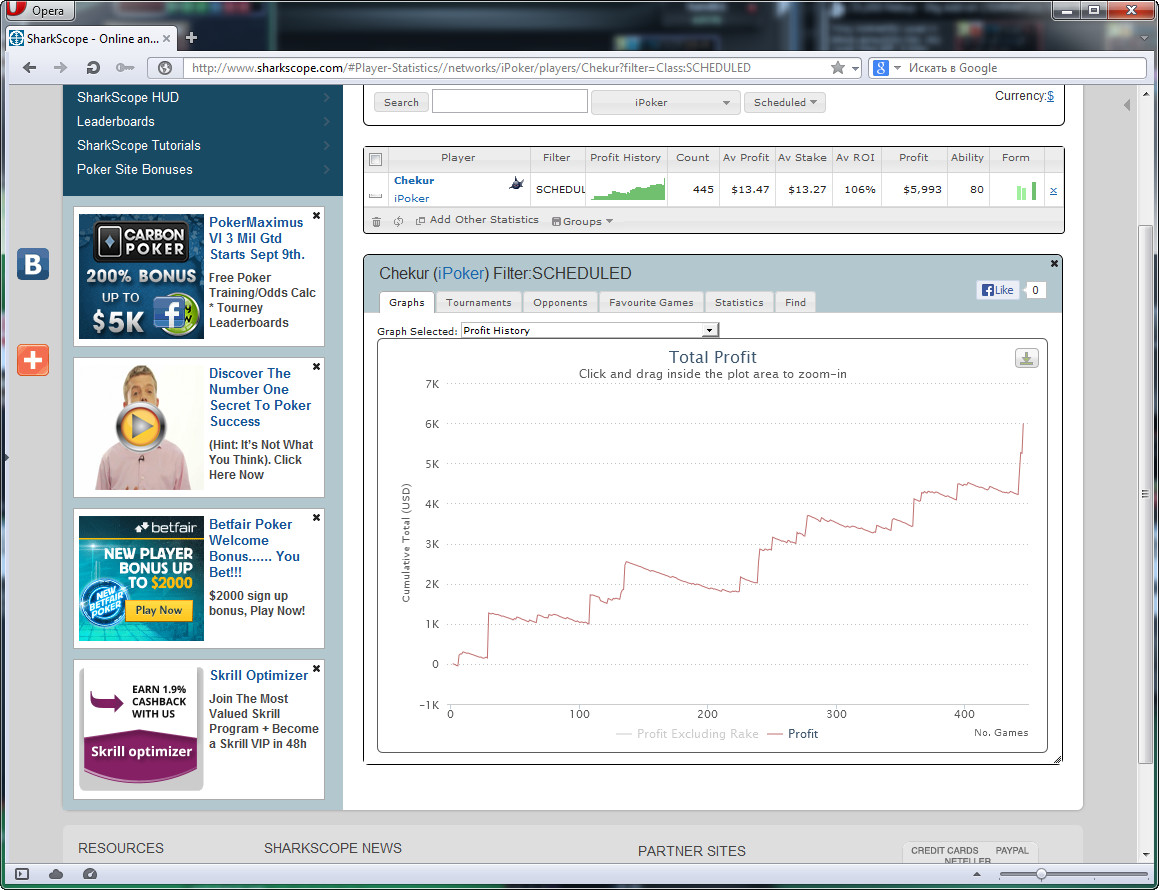The width and height of the screenshot is (1159, 890).
Task: Open the Statistics tab
Action: pos(739,302)
